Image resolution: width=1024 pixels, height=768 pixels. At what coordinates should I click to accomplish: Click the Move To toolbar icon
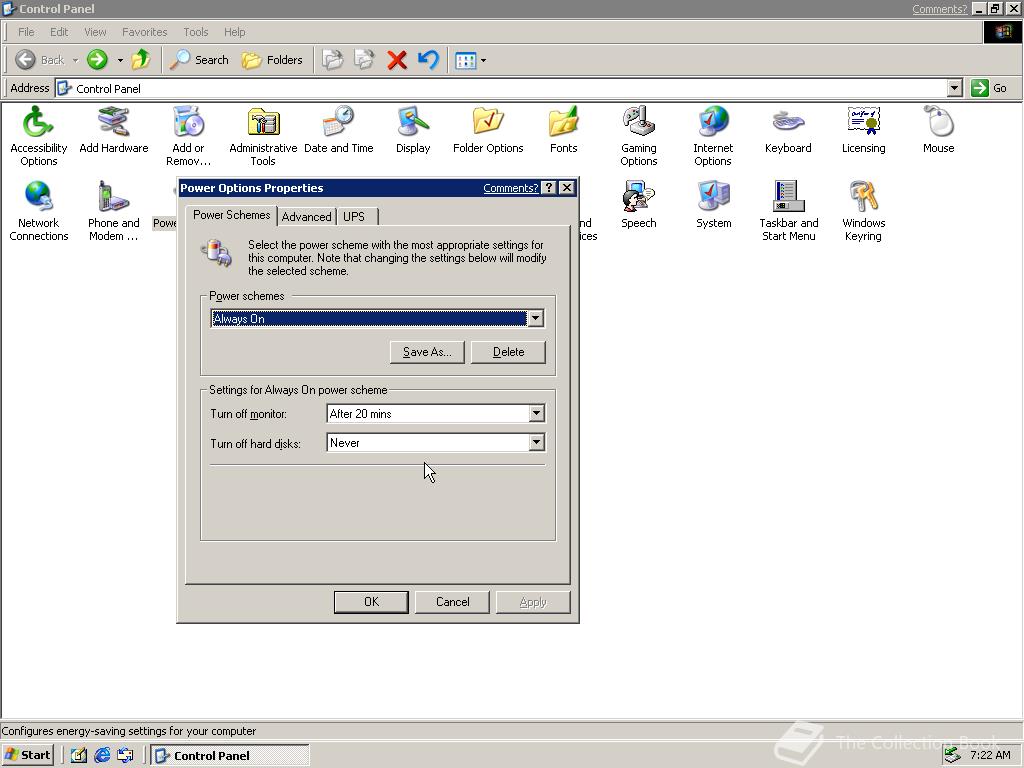(x=332, y=60)
